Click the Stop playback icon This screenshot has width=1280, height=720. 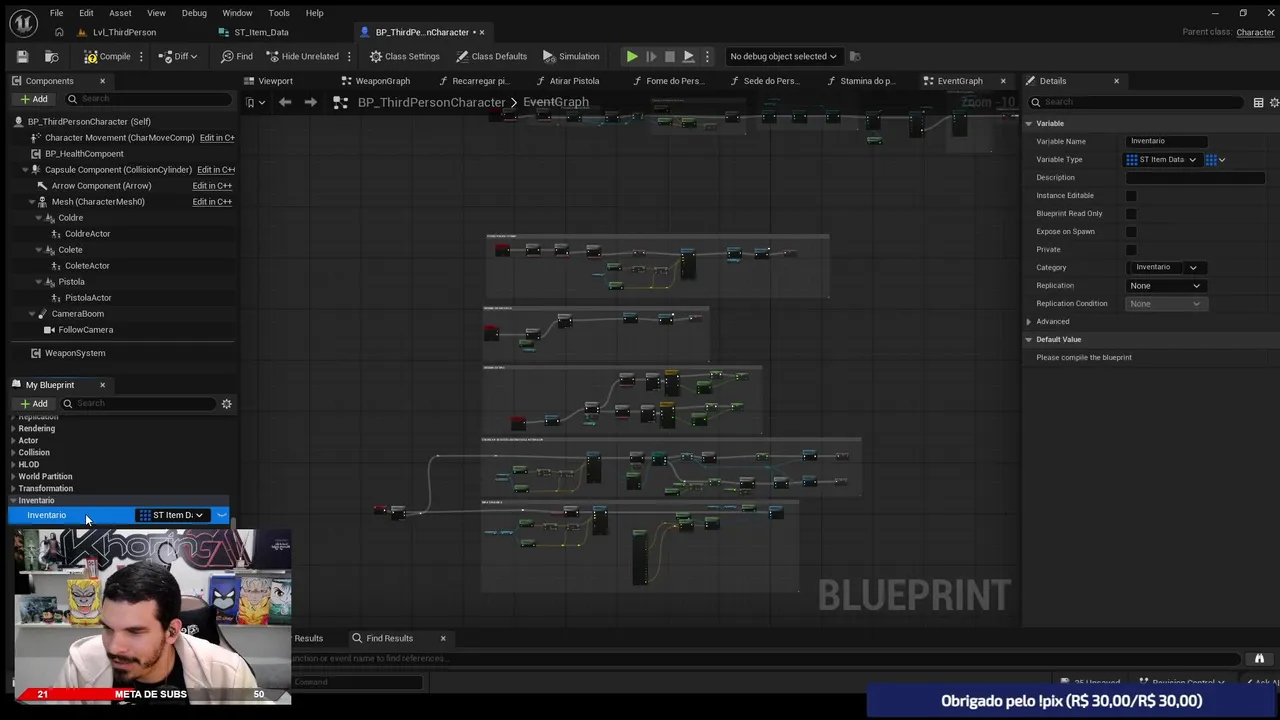[x=670, y=56]
